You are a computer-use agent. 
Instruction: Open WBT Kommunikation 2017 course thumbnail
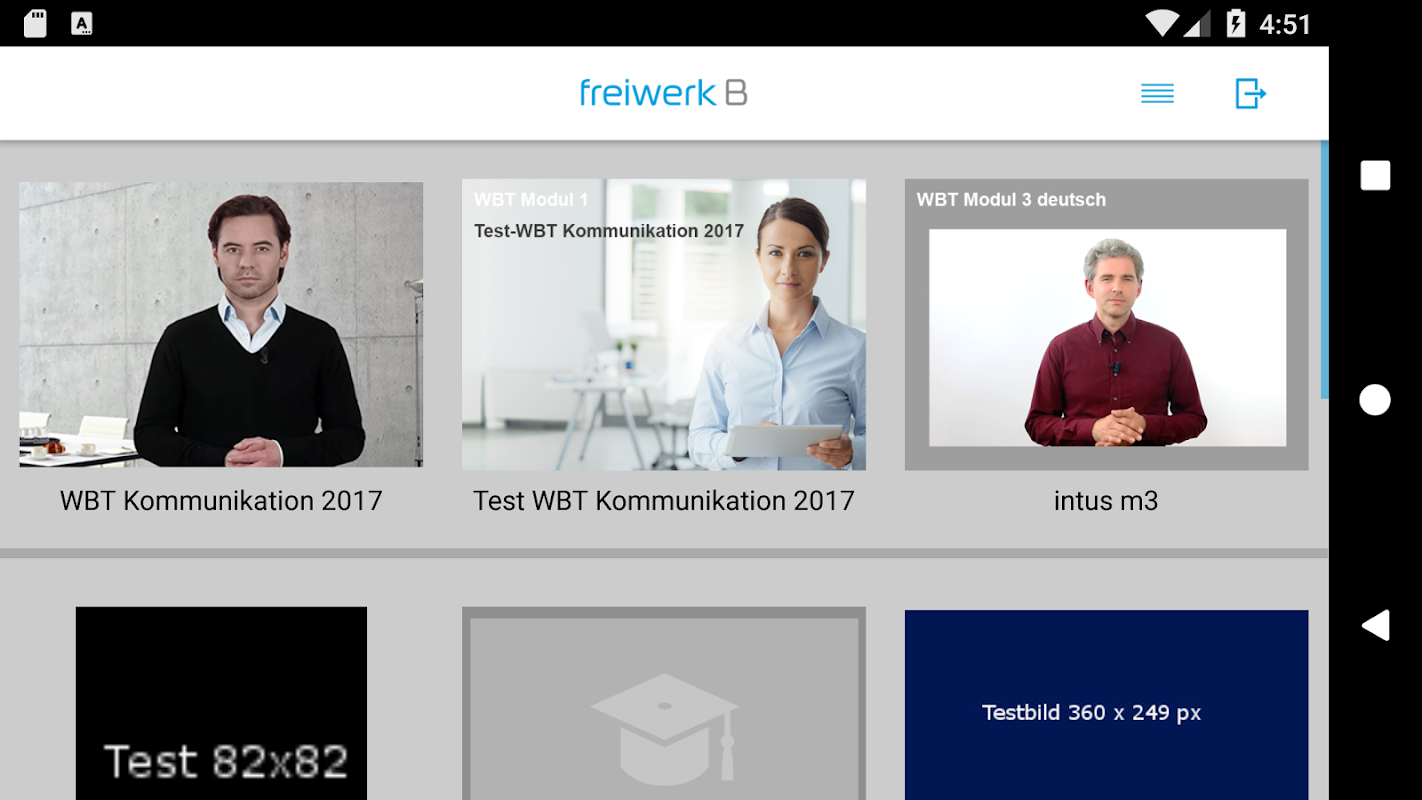(x=221, y=324)
